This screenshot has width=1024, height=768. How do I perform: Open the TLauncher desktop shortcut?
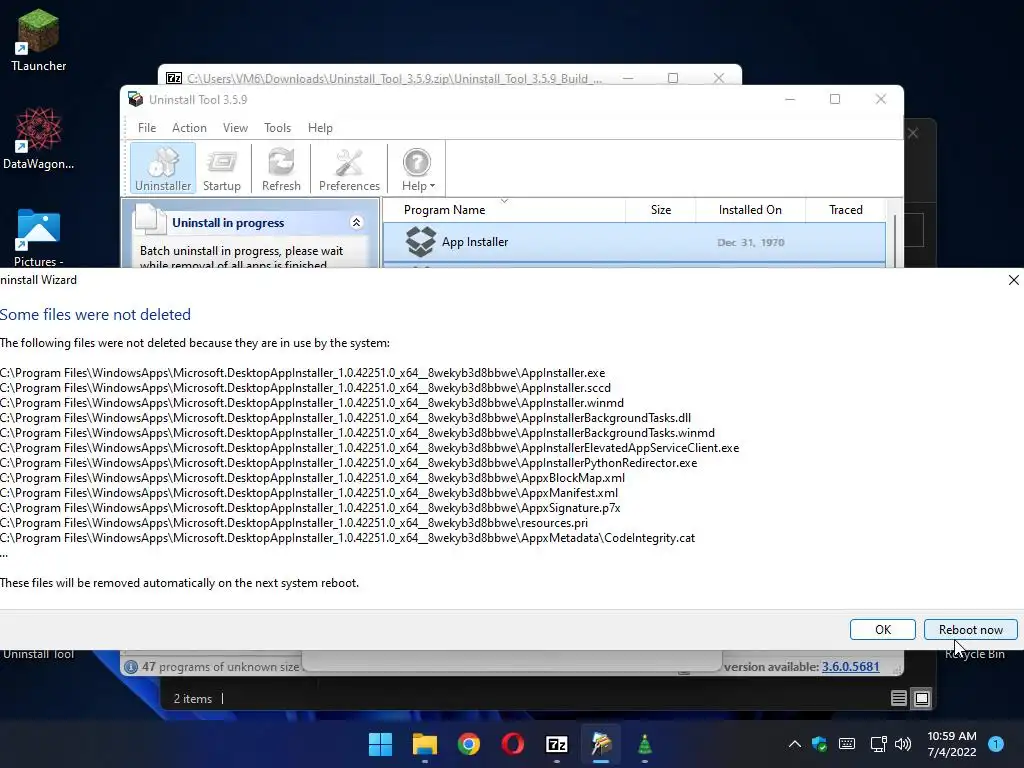point(39,40)
